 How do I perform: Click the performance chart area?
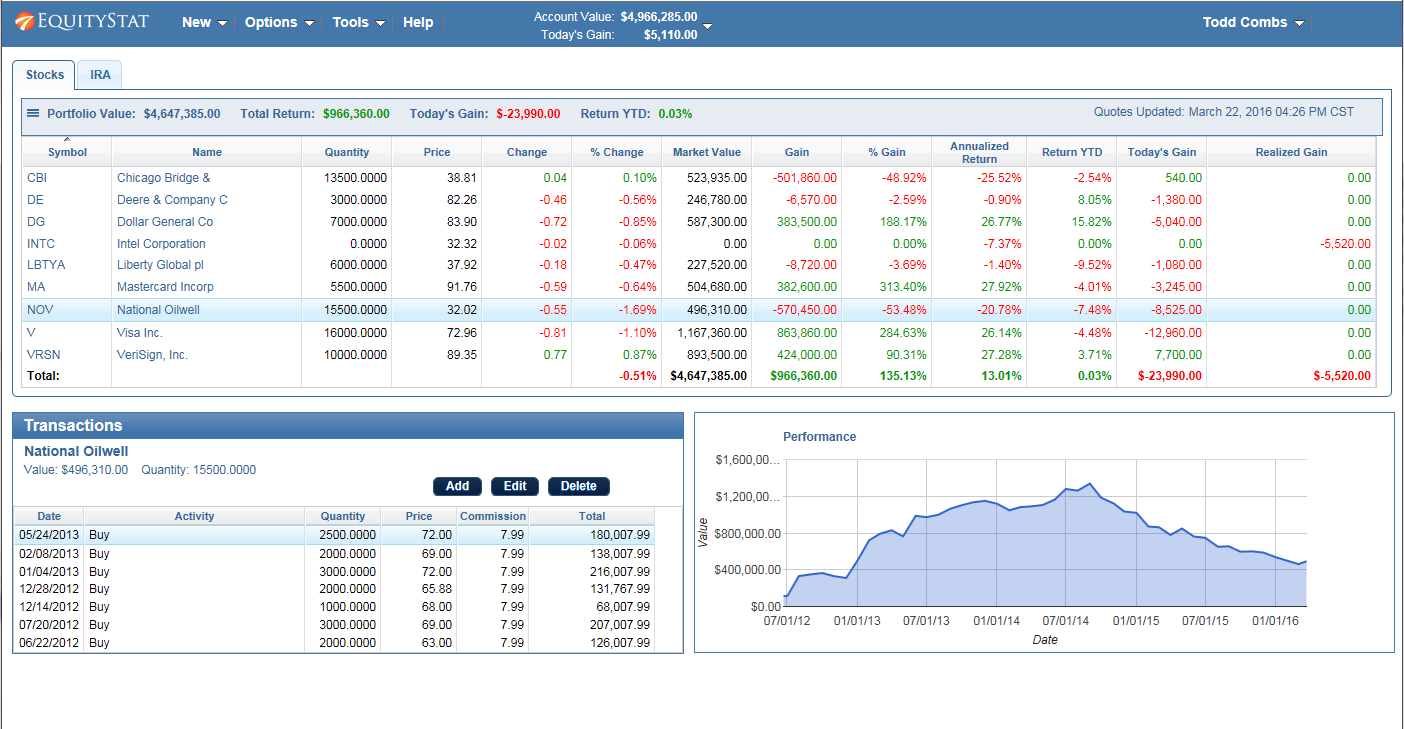[1045, 533]
